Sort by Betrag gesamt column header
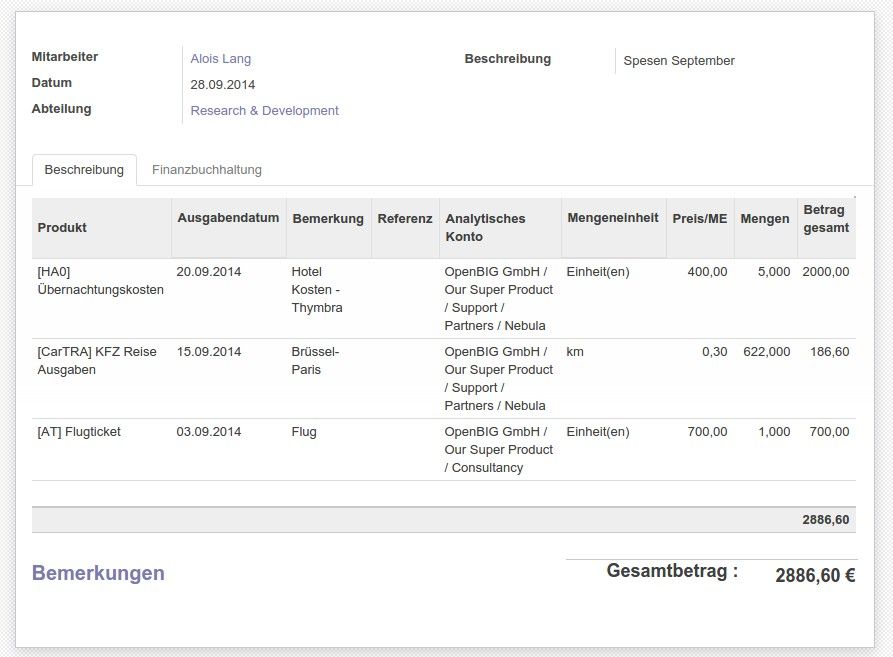 (x=825, y=219)
